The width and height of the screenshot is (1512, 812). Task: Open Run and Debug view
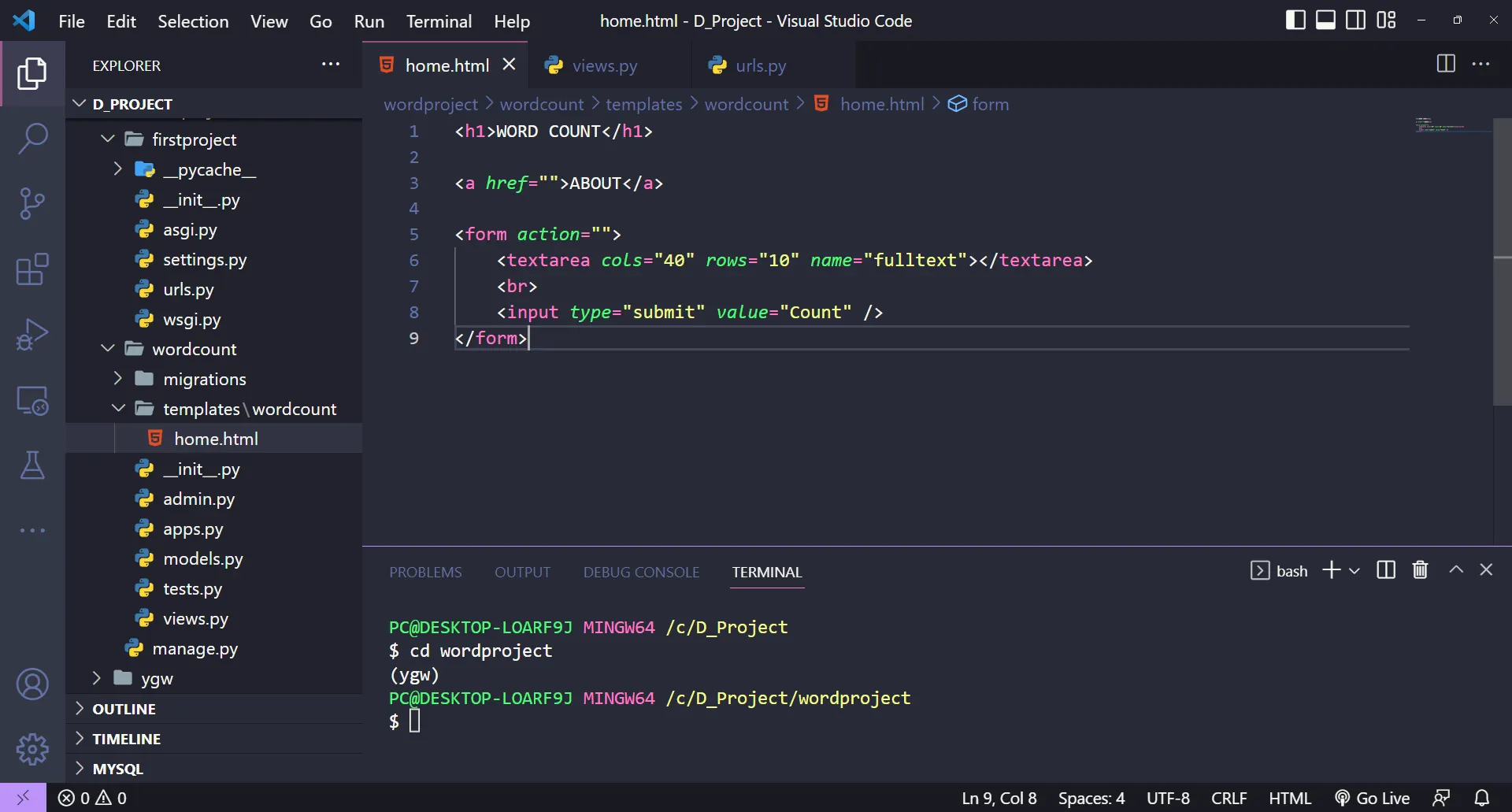pyautogui.click(x=32, y=334)
